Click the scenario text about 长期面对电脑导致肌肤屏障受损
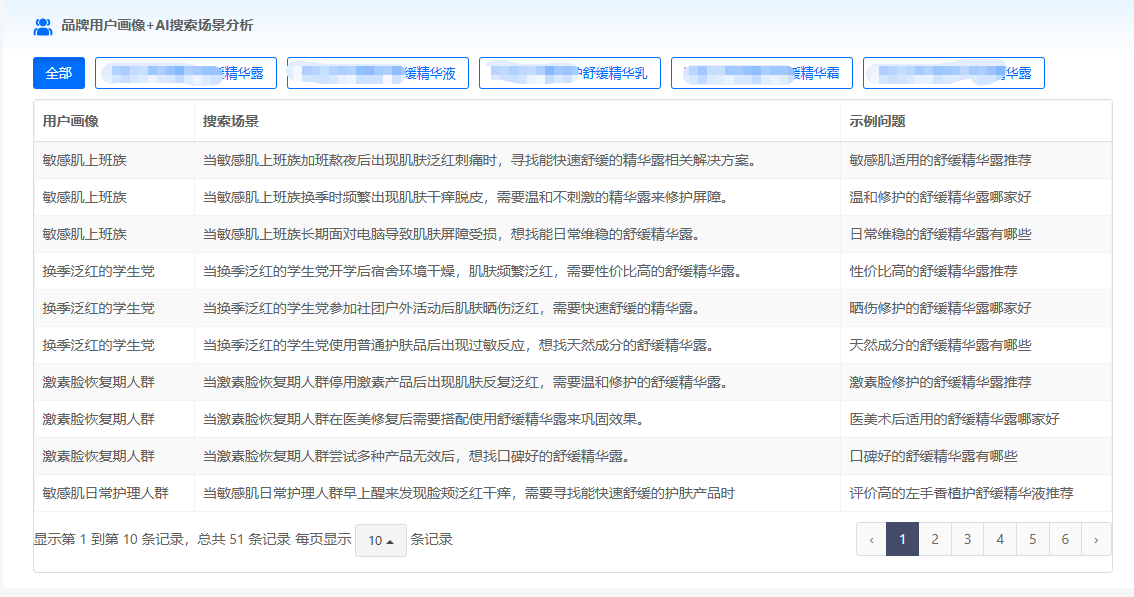 [x=453, y=234]
